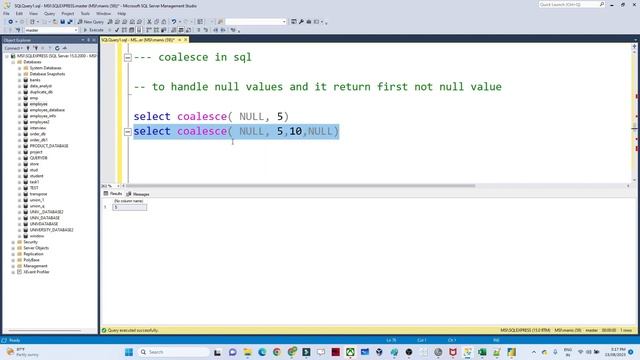Screen dimensions: 640x360
Task: Click the Windows Start button
Action: [129, 352]
